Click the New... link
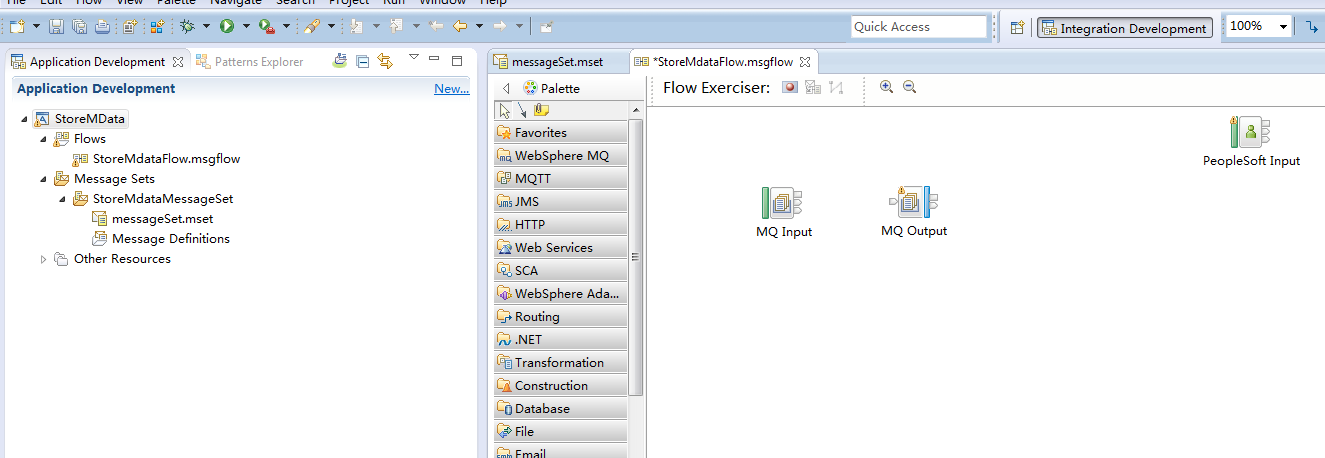Image resolution: width=1325 pixels, height=458 pixels. click(451, 89)
